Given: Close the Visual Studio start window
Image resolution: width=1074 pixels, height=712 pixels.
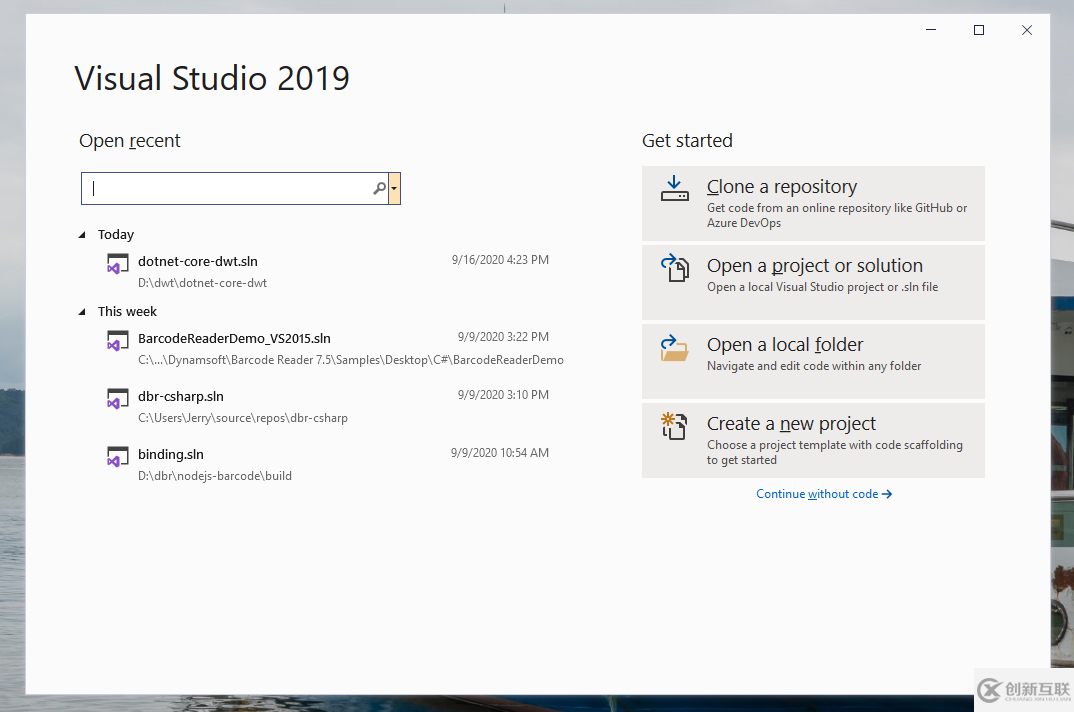Looking at the screenshot, I should click(1027, 30).
